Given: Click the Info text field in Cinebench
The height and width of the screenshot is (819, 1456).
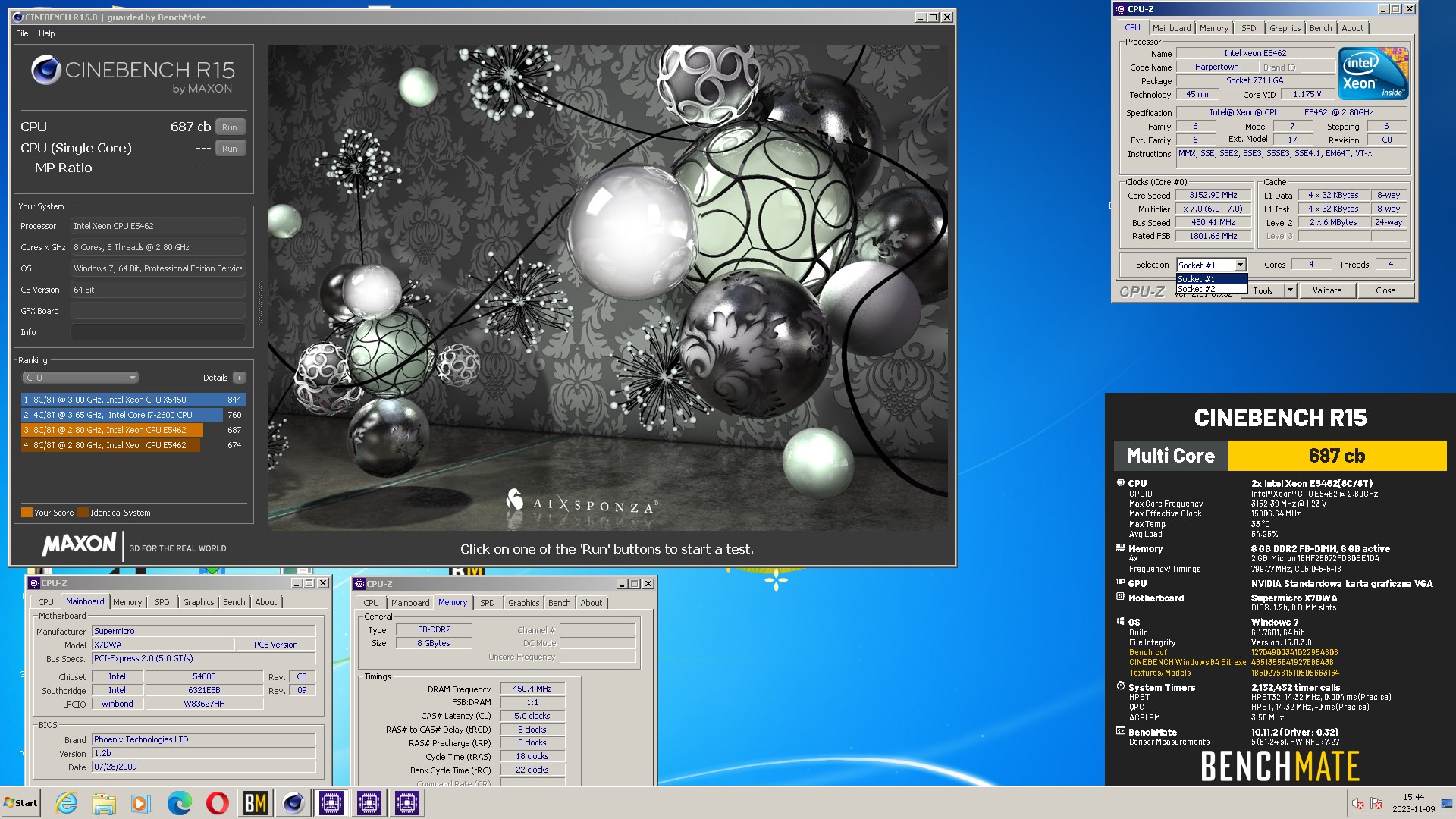Looking at the screenshot, I should [x=158, y=332].
